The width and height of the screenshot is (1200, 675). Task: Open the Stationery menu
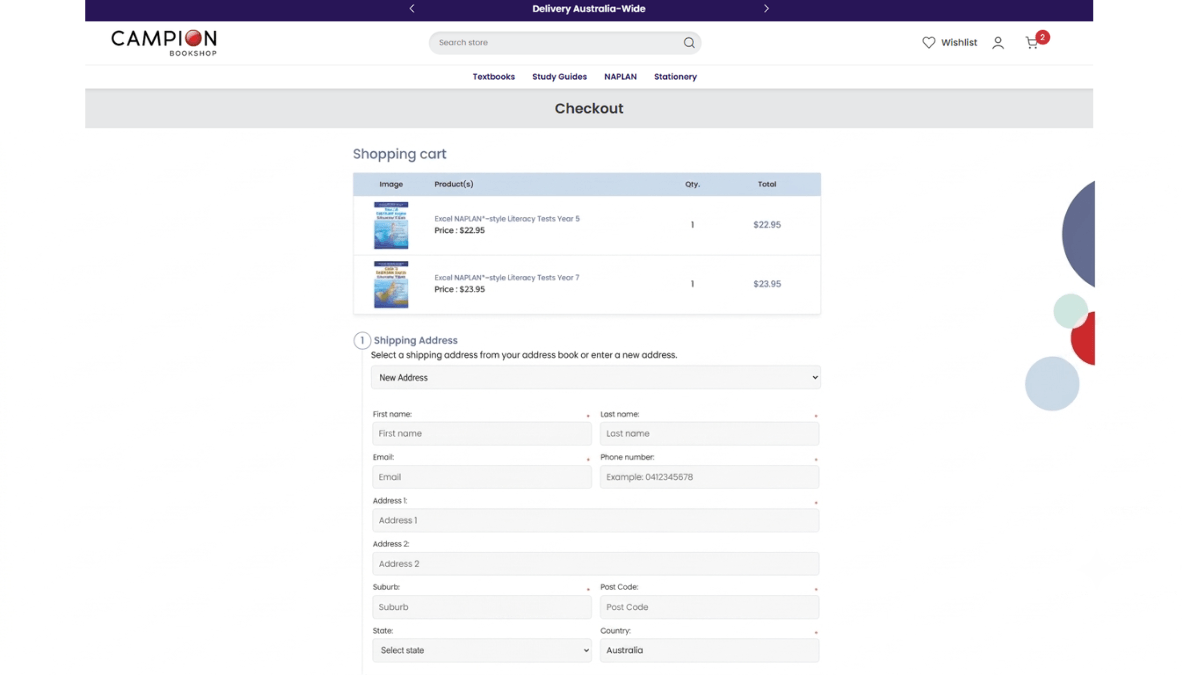(x=675, y=77)
